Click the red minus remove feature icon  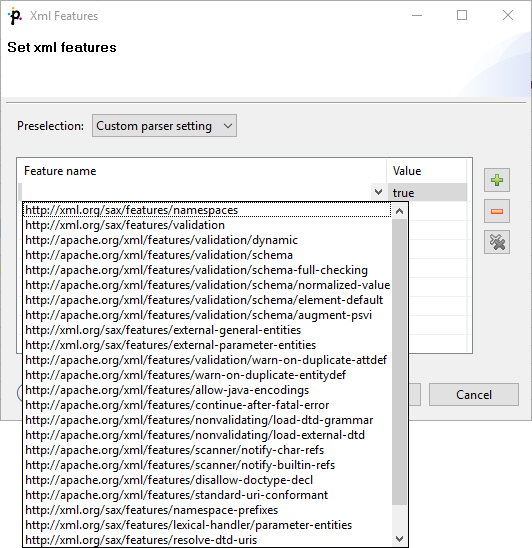click(x=497, y=211)
